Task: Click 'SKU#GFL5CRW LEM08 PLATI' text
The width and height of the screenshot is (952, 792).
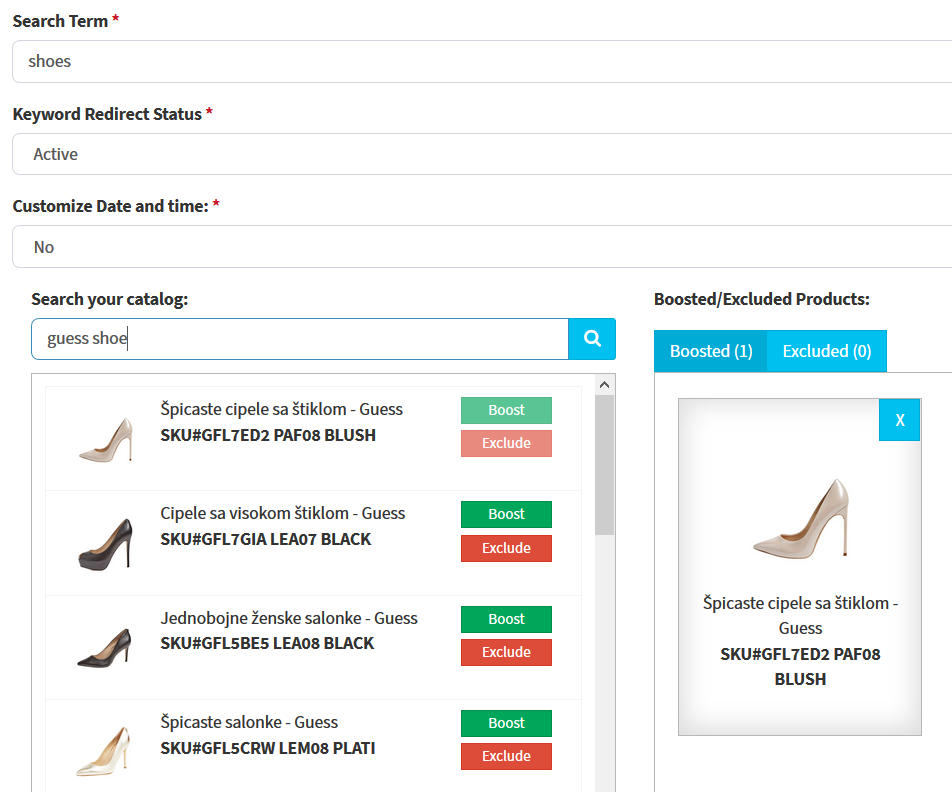Action: tap(268, 748)
